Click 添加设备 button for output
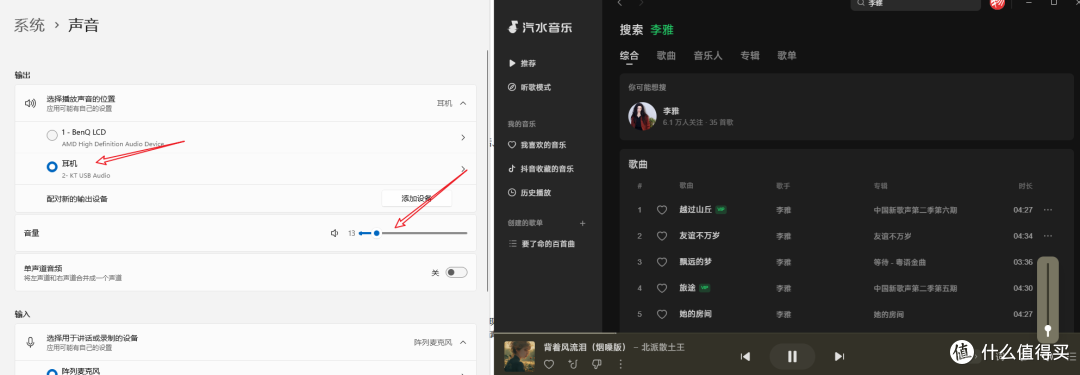 pyautogui.click(x=417, y=199)
